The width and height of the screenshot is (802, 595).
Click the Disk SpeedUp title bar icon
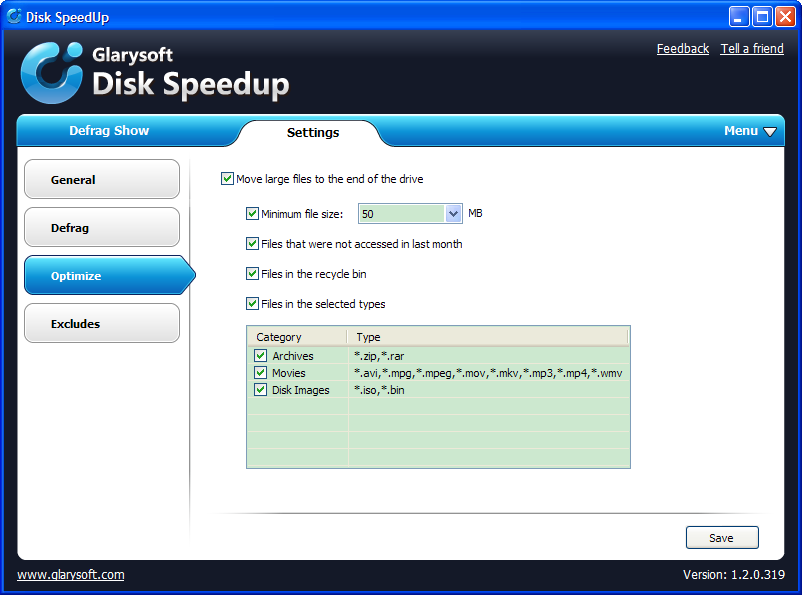[13, 16]
